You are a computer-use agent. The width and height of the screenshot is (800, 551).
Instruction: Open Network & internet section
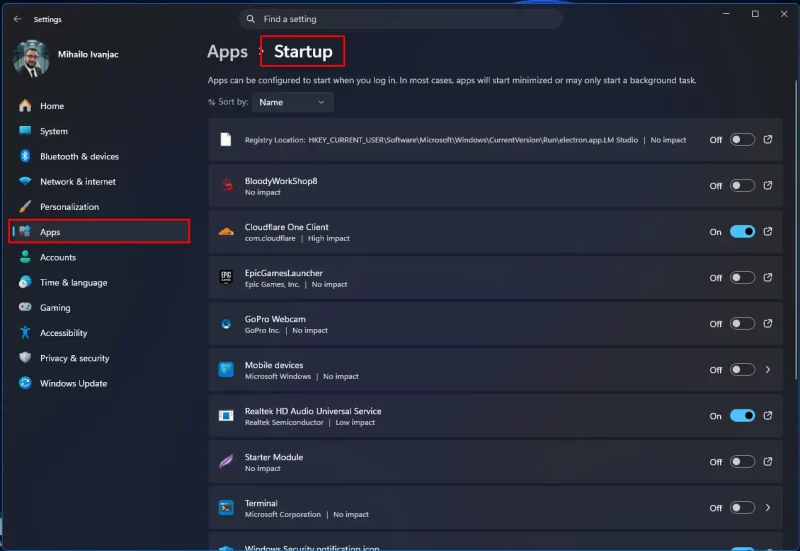tap(99, 181)
